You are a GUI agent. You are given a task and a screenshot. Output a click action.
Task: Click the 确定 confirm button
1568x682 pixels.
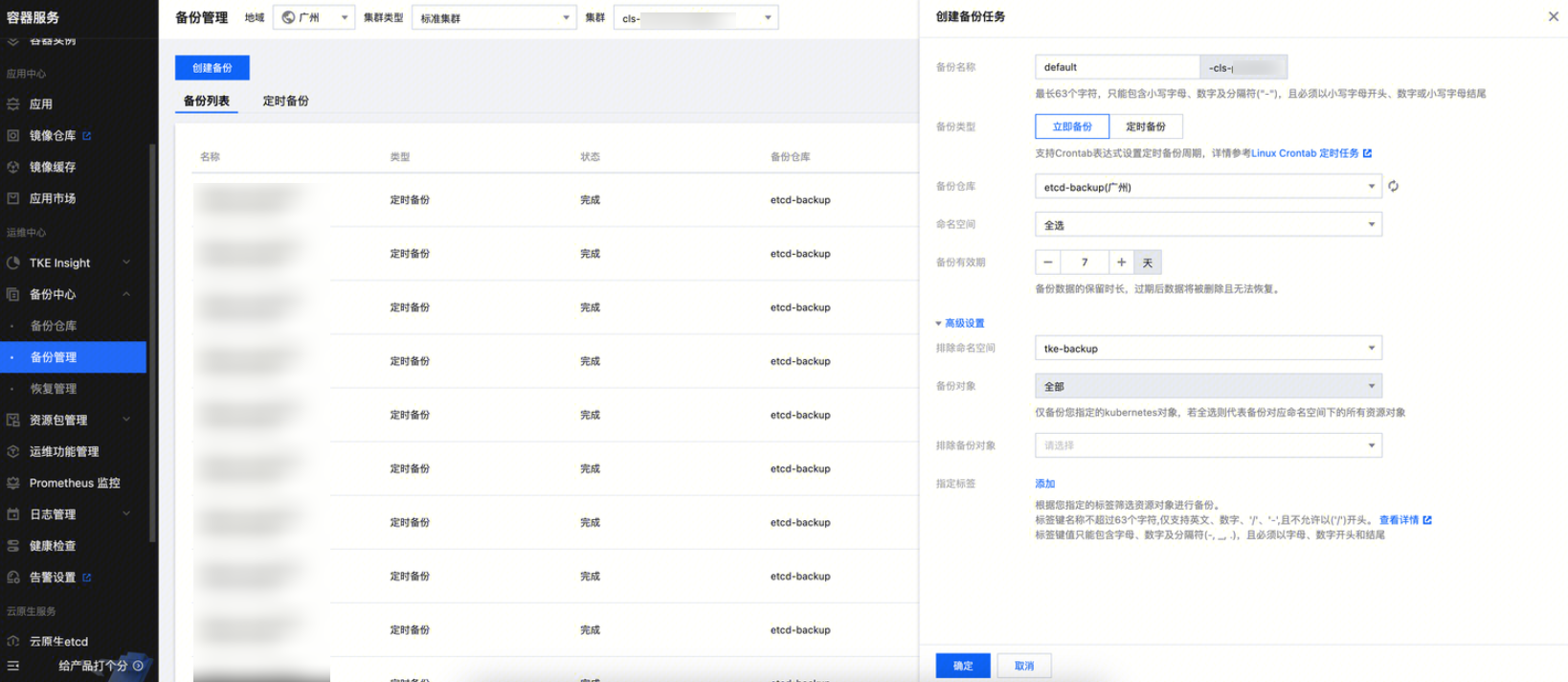pyautogui.click(x=962, y=666)
